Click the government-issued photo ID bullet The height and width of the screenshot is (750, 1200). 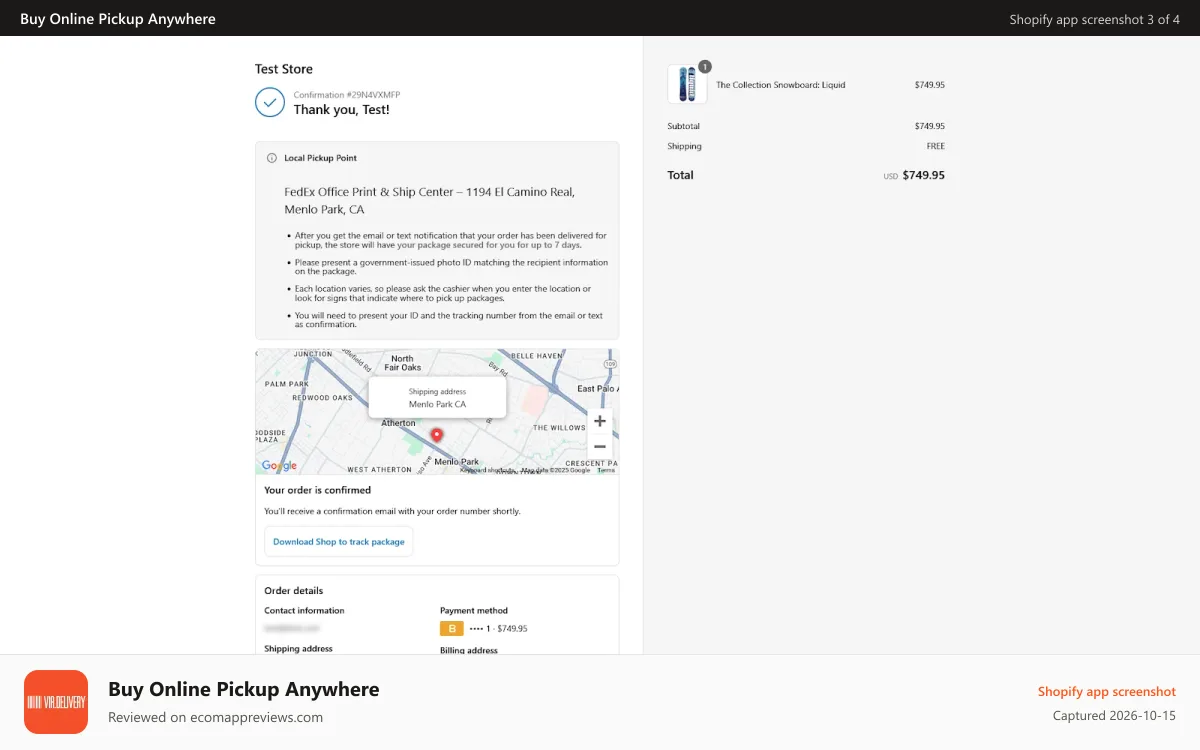[451, 267]
